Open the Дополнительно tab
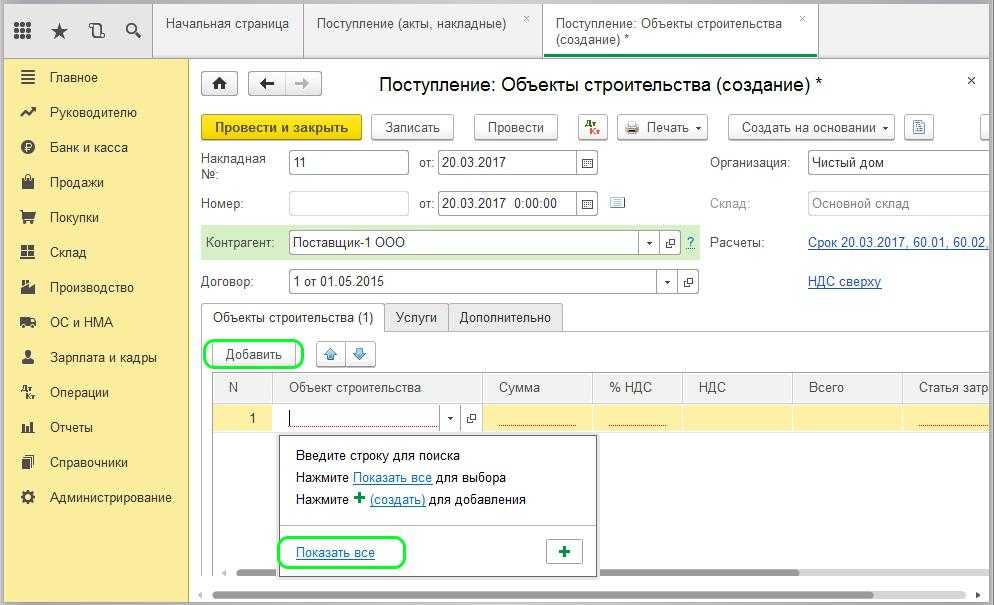This screenshot has width=994, height=605. (x=505, y=317)
